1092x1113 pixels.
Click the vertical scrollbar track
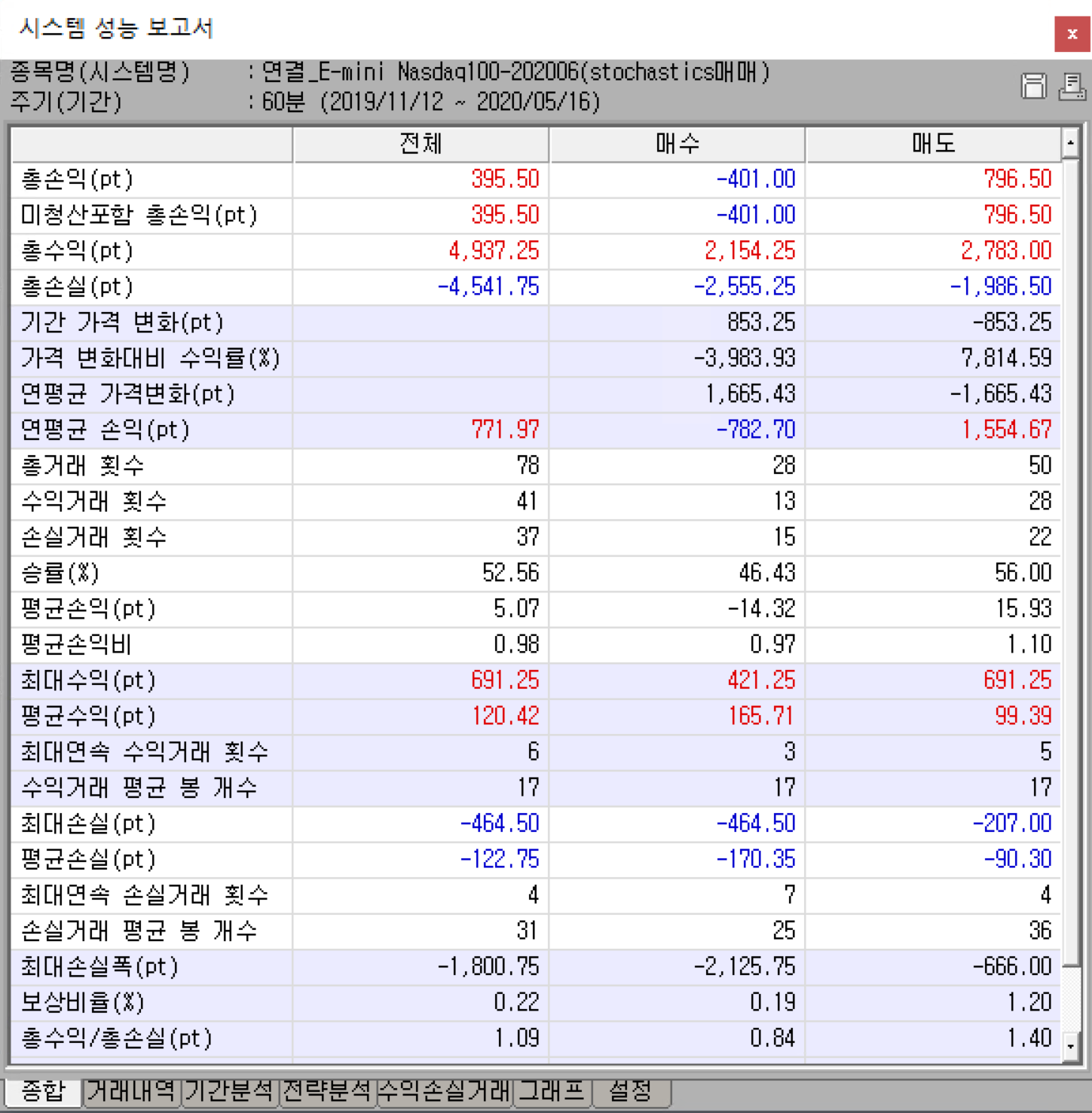(1070, 998)
